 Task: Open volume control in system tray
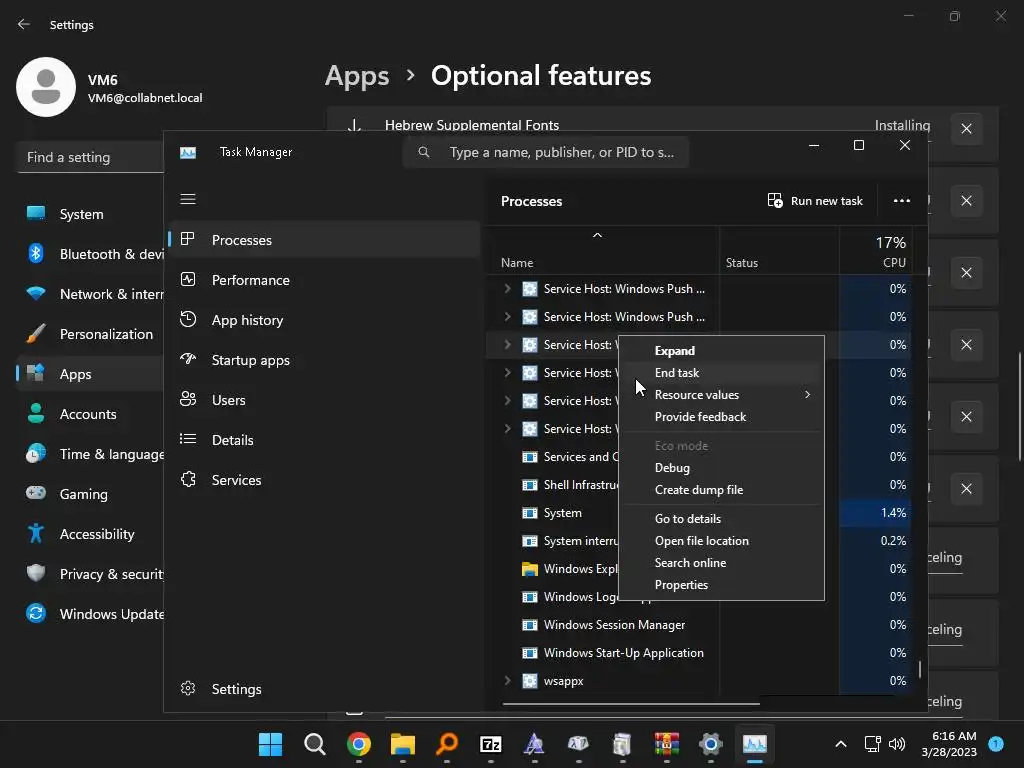[x=897, y=744]
